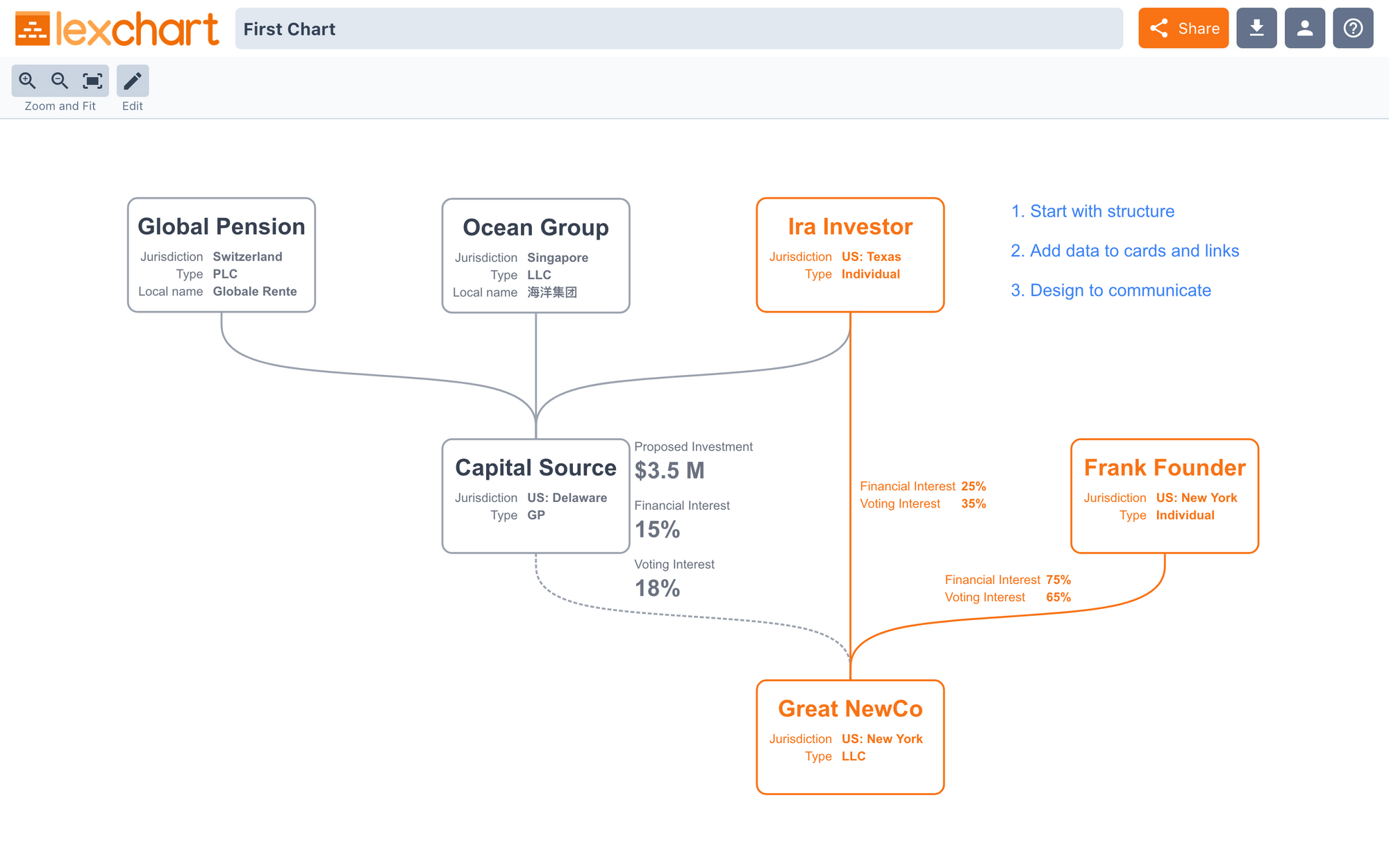1389x868 pixels.
Task: Click the Share button
Action: click(x=1184, y=27)
